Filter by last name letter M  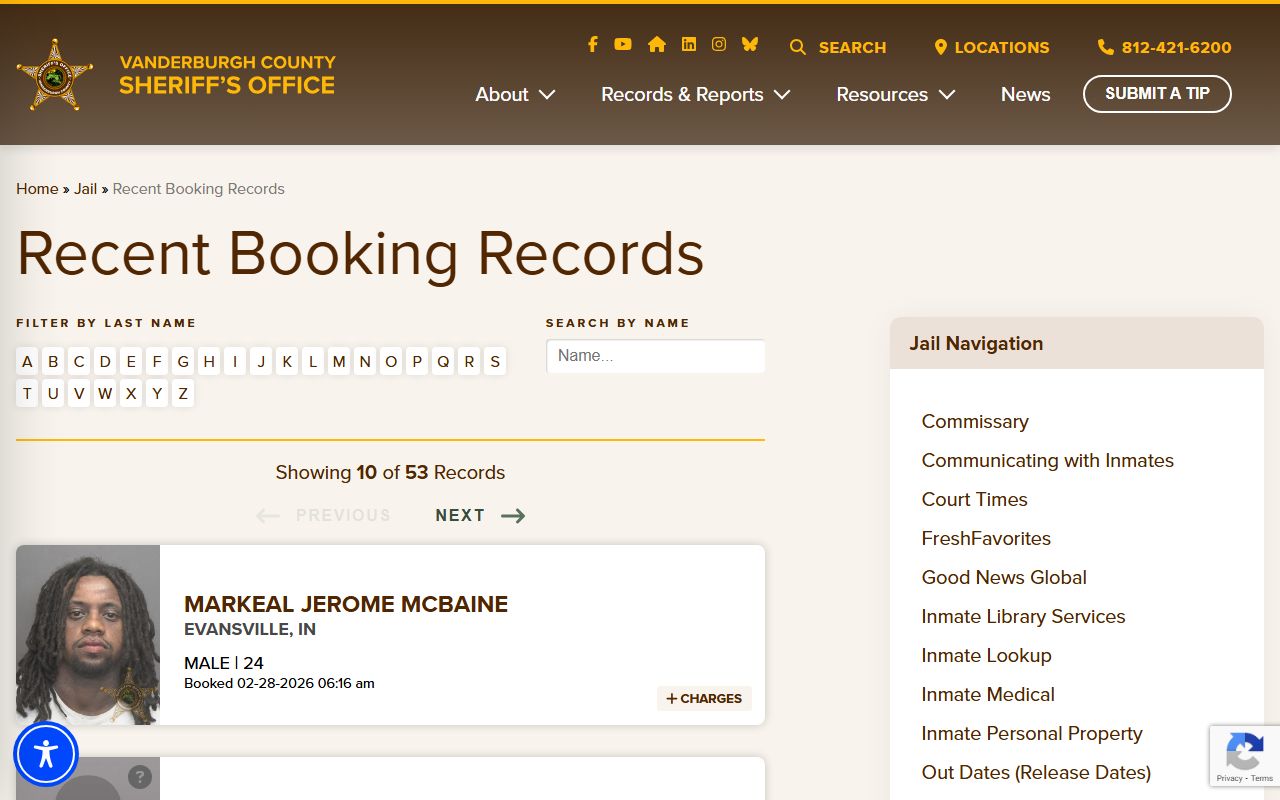click(x=339, y=362)
